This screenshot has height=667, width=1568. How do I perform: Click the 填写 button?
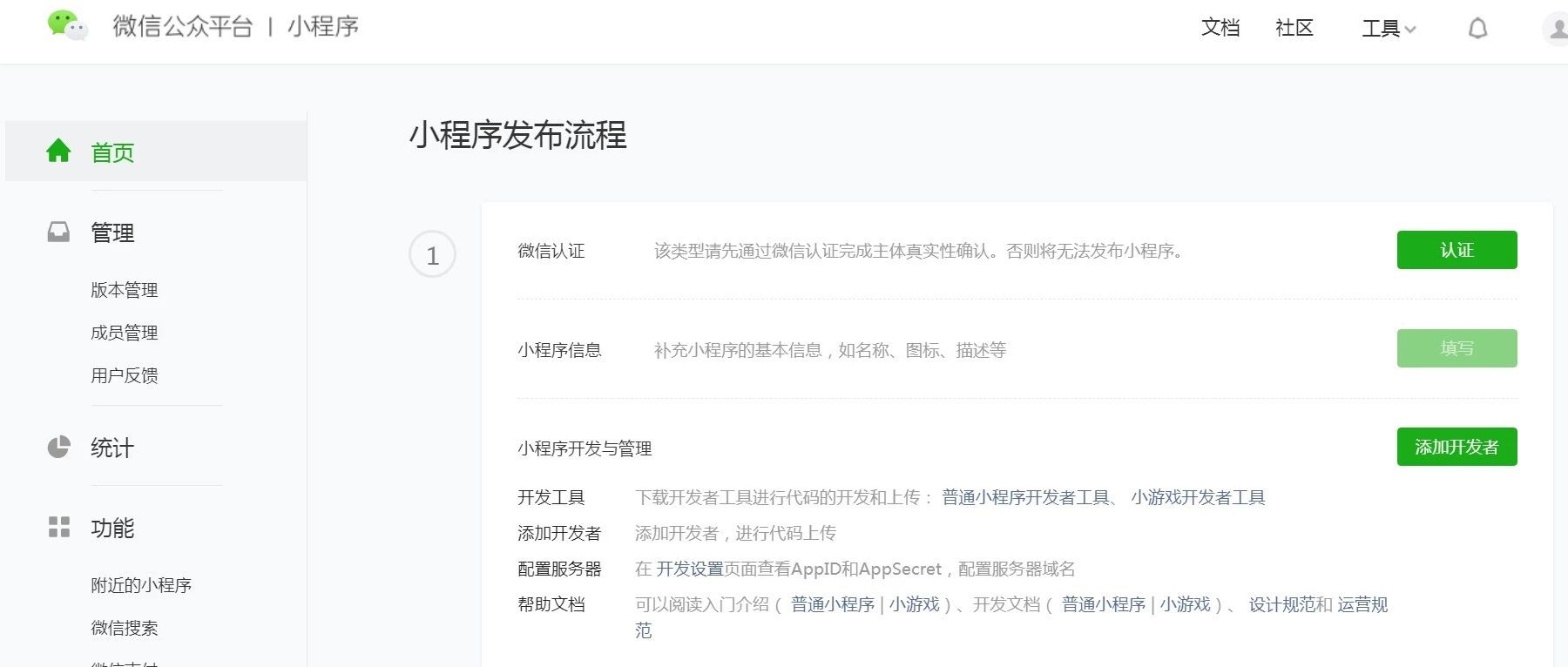click(x=1456, y=348)
